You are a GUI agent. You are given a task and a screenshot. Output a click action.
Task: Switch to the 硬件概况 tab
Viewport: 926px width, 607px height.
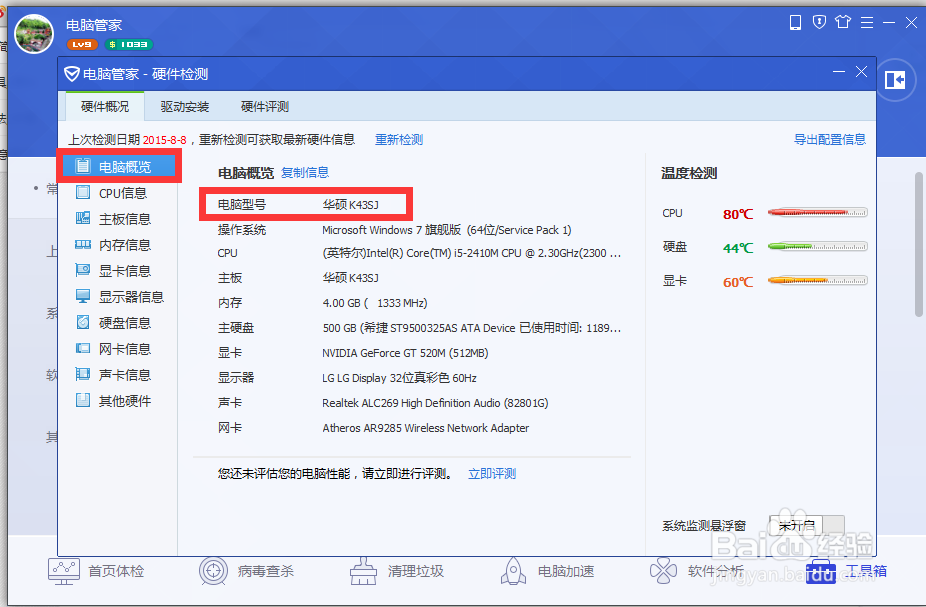[105, 106]
